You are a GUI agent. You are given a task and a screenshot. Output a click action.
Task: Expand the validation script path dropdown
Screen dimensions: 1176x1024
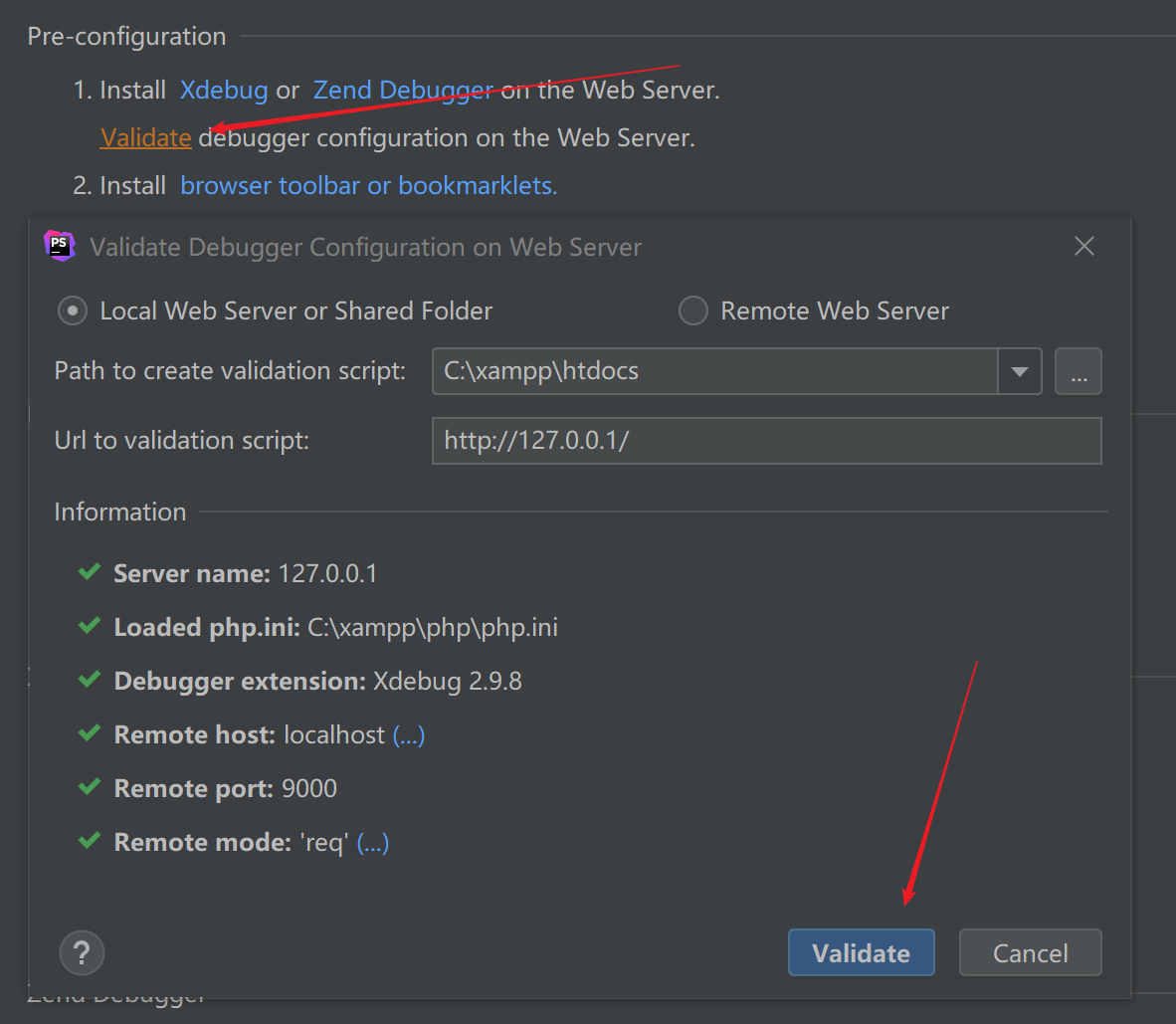click(x=1019, y=371)
